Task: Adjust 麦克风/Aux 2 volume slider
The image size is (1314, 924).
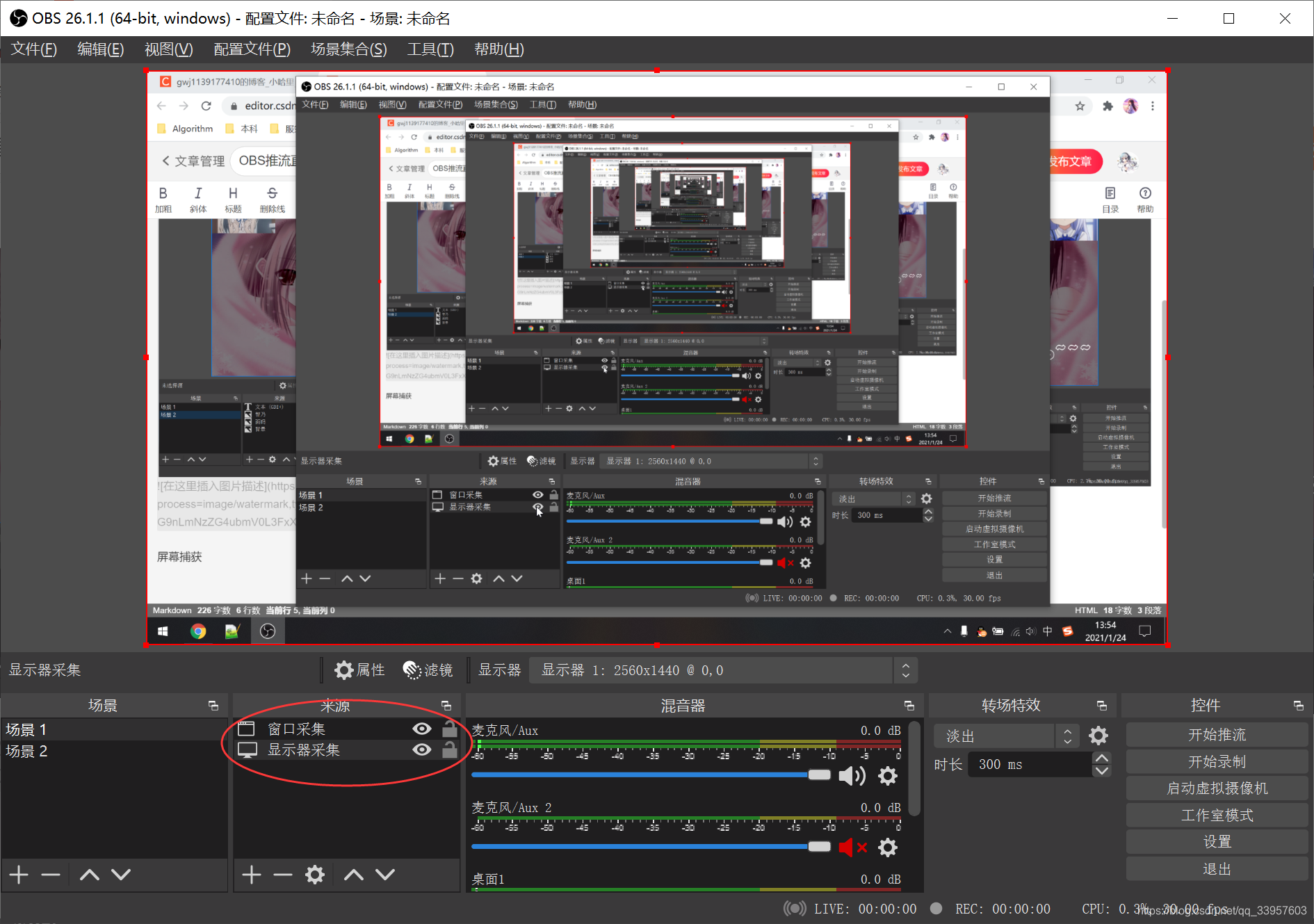Action: tap(651, 846)
